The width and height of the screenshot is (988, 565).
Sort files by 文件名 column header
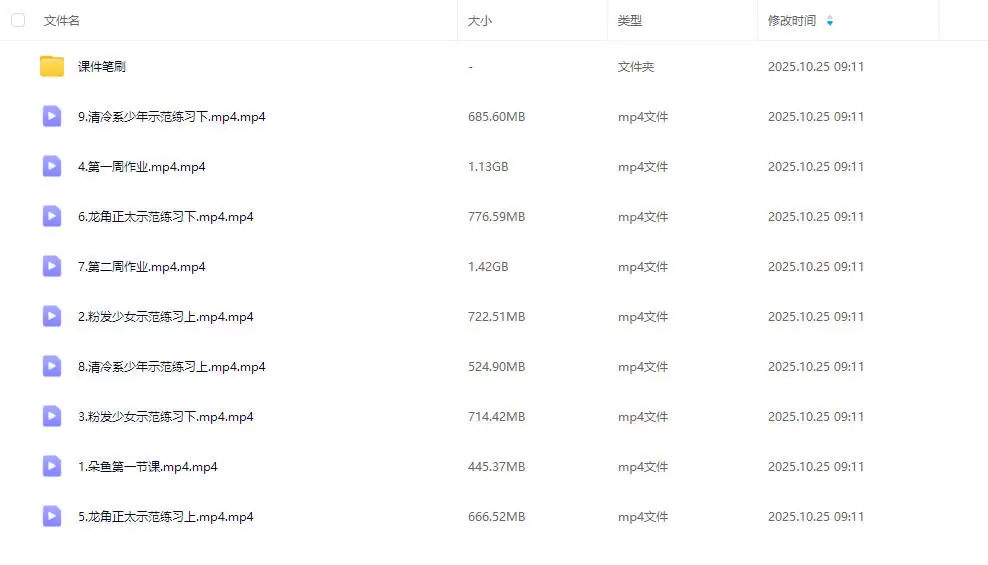[62, 21]
